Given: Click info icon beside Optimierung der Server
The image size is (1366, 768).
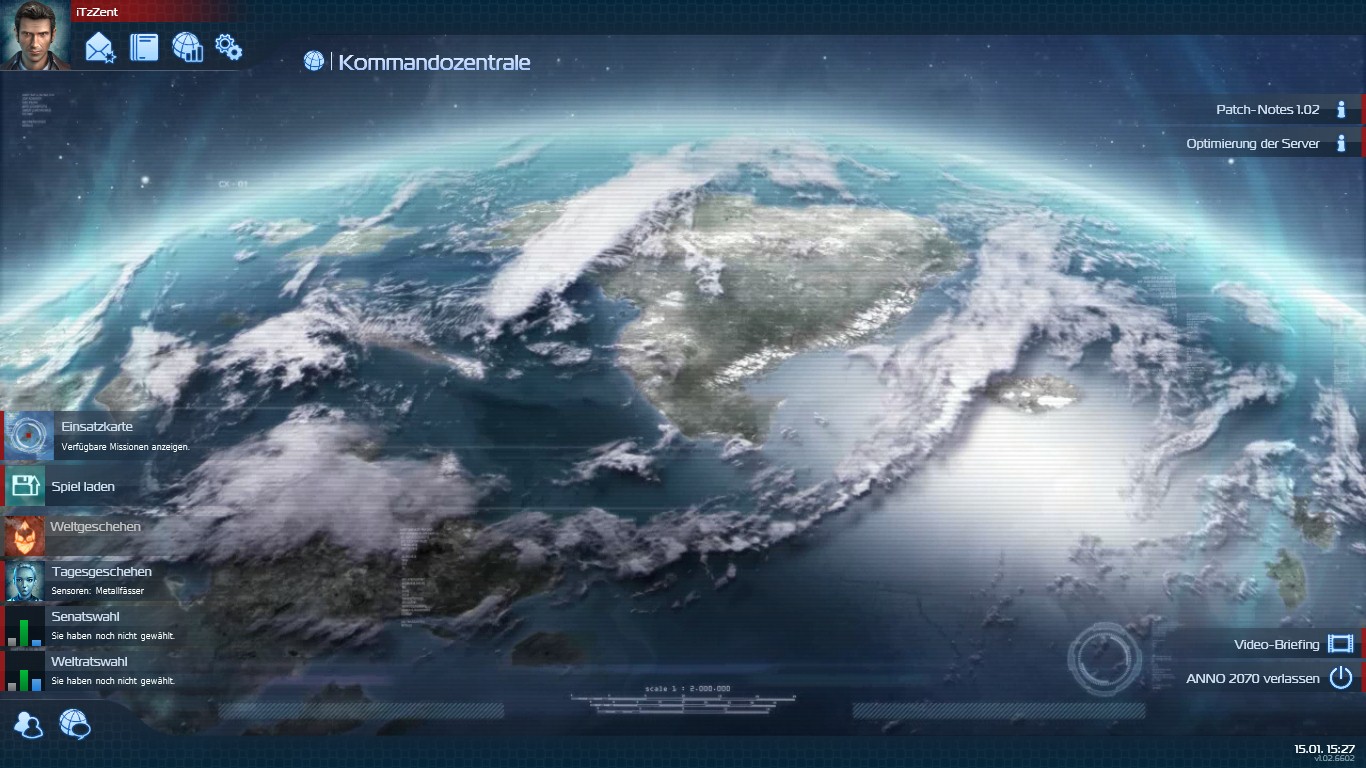Looking at the screenshot, I should (x=1342, y=143).
